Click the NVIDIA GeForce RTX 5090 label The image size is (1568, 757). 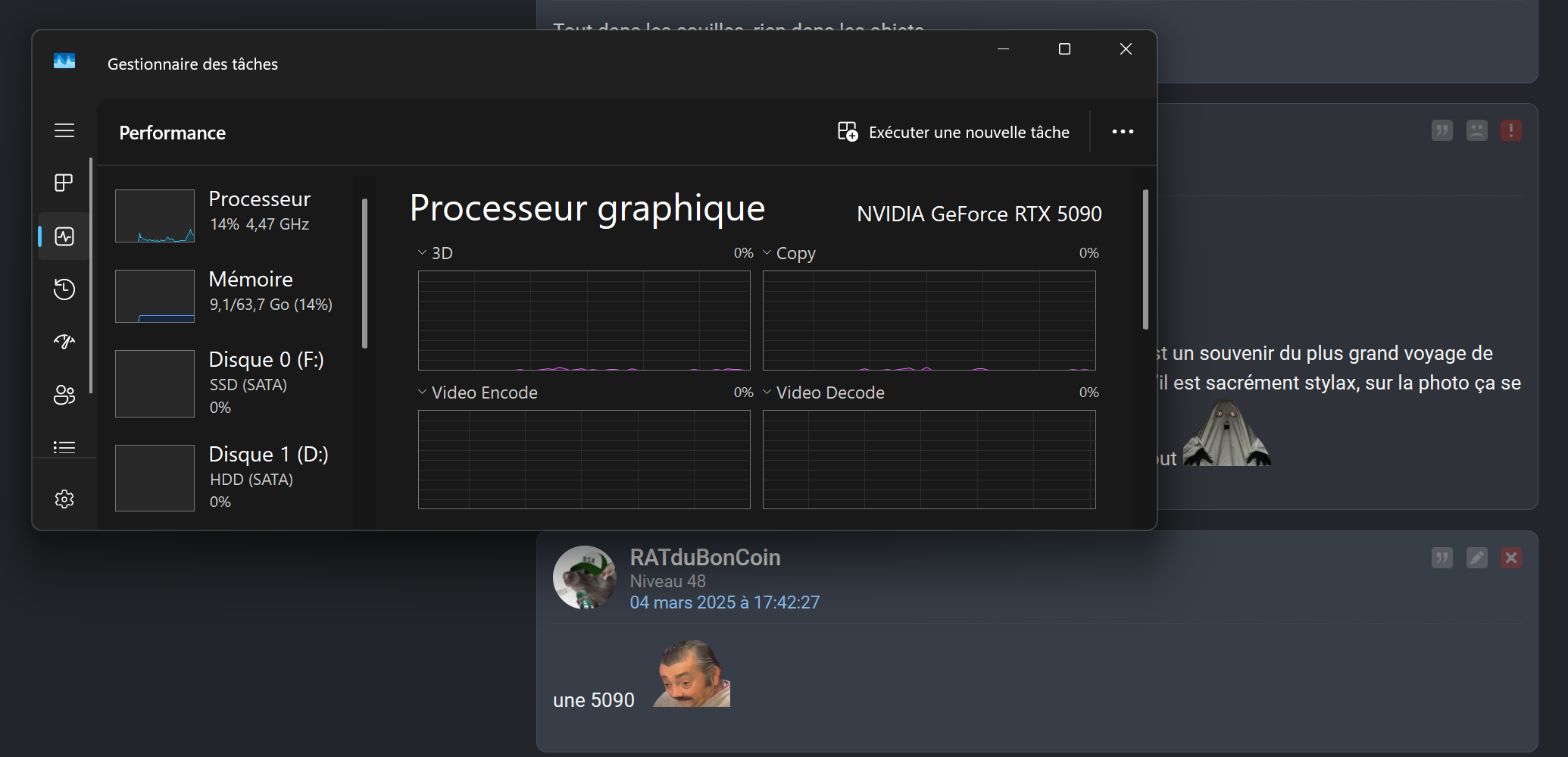pos(979,214)
